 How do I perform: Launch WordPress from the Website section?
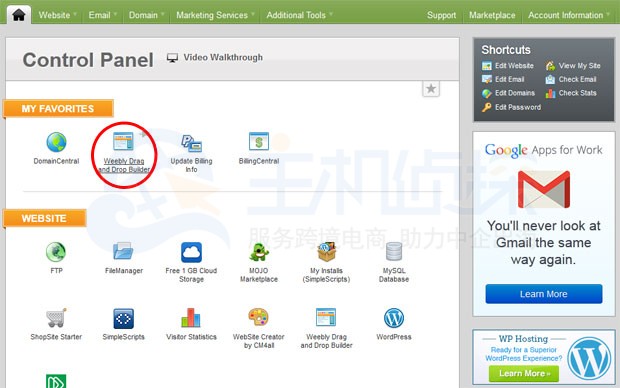(394, 318)
